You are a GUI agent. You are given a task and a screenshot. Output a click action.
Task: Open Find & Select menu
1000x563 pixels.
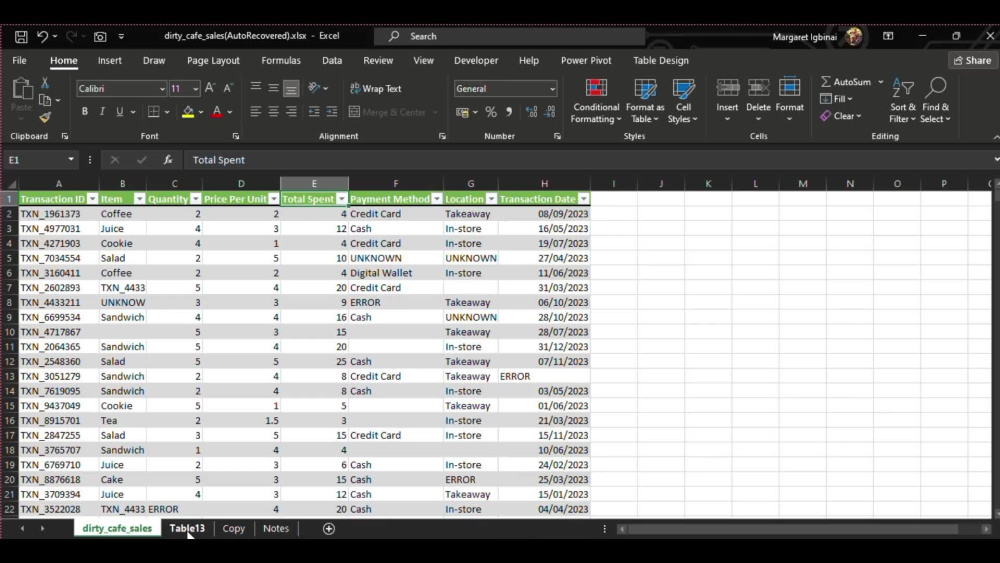point(935,101)
